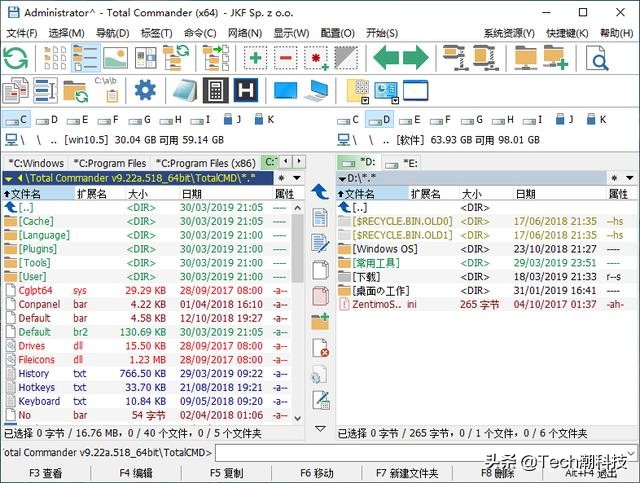Open the 配置(O) menu
Viewport: 640px width, 483px height.
pos(337,33)
